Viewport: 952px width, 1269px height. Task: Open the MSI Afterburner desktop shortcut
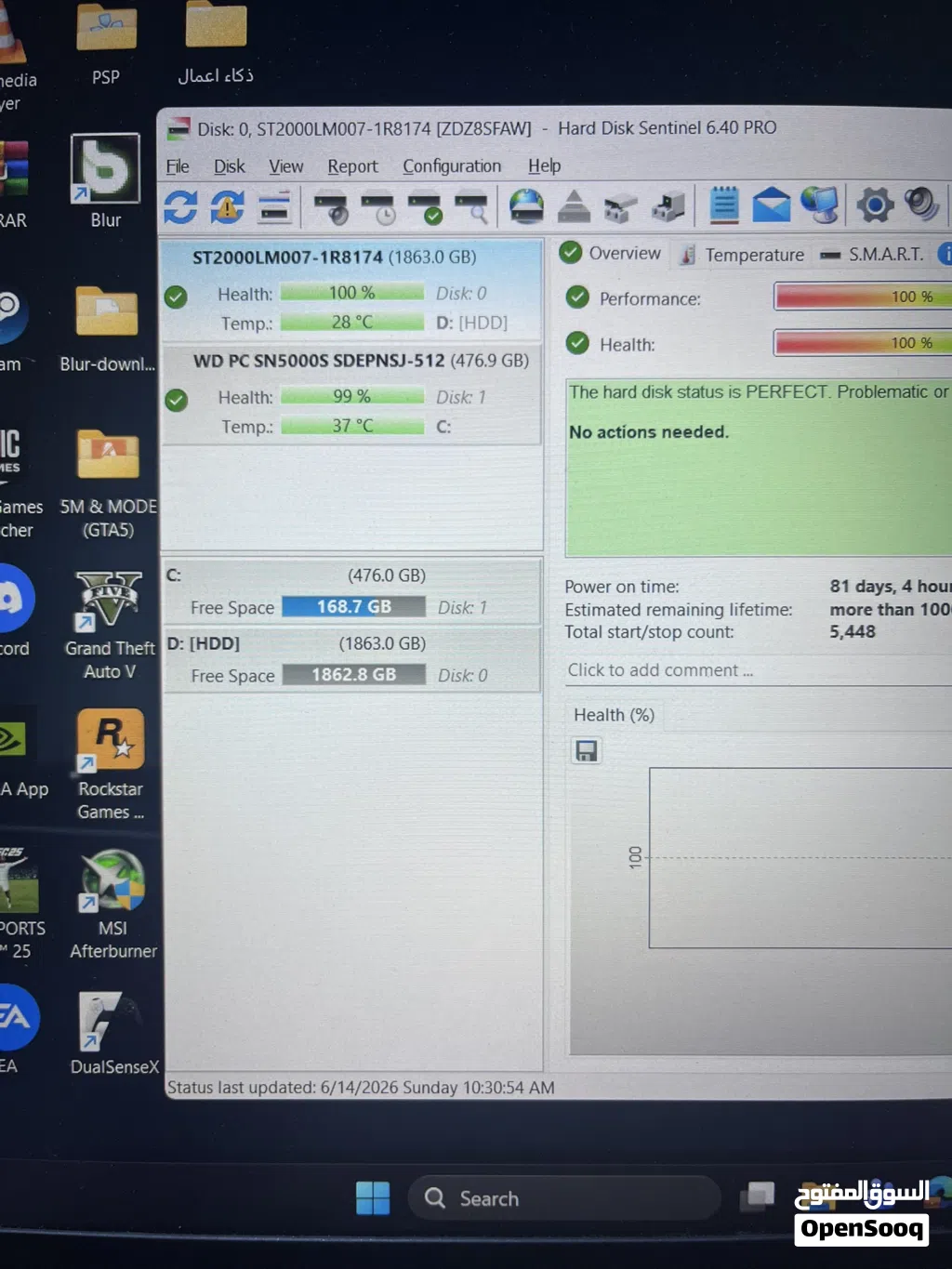pos(112,905)
